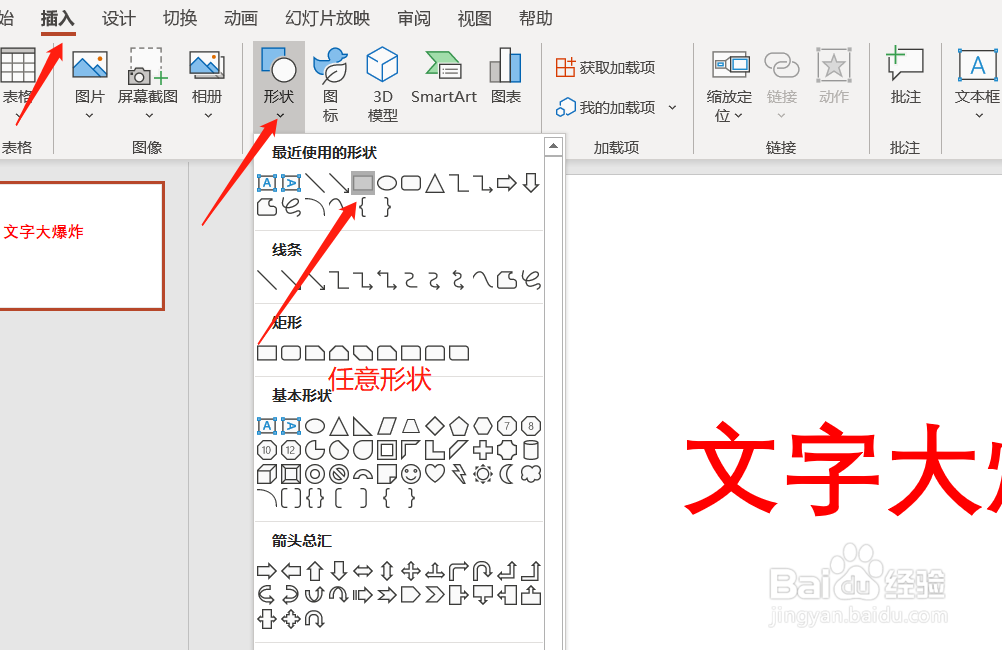Open the 视图 tab
The image size is (1002, 650).
474,19
